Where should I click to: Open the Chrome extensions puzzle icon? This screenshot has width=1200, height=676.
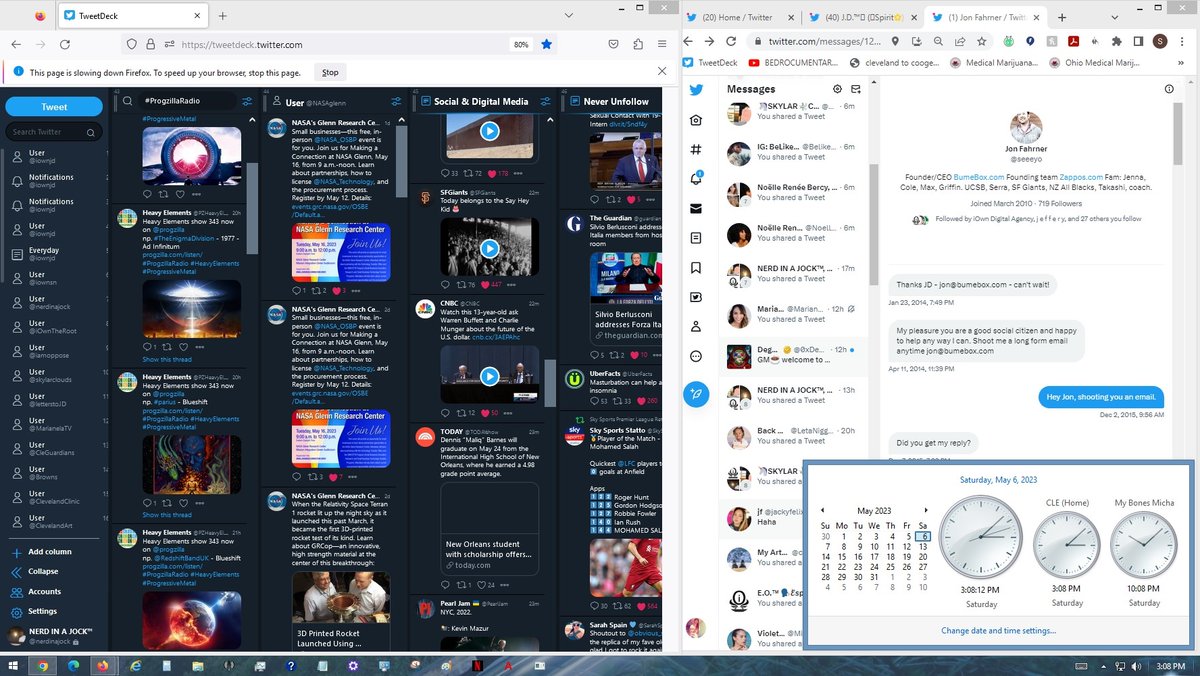pyautogui.click(x=1116, y=41)
